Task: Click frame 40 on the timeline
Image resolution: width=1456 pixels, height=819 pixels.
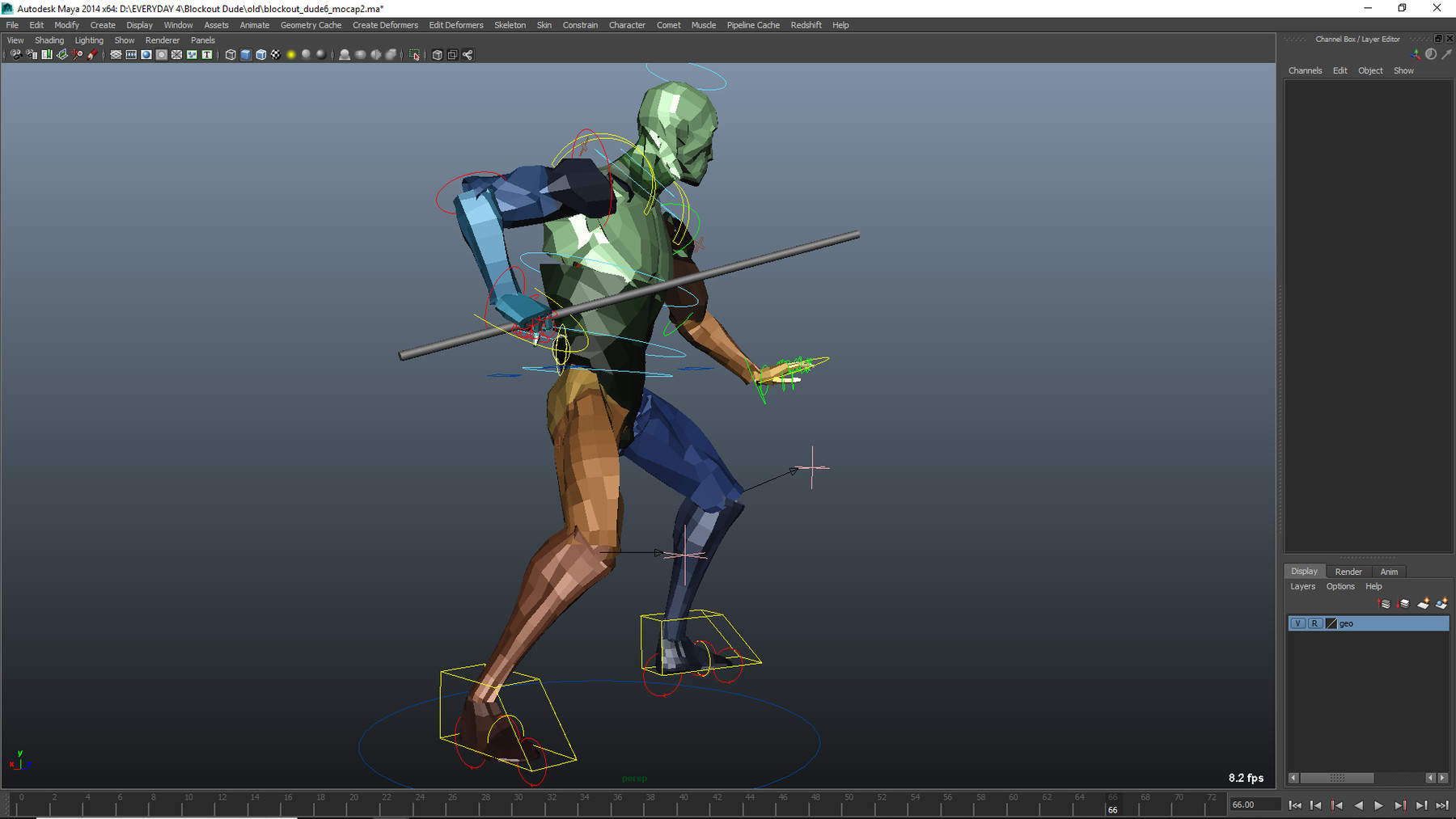Action: coord(684,797)
